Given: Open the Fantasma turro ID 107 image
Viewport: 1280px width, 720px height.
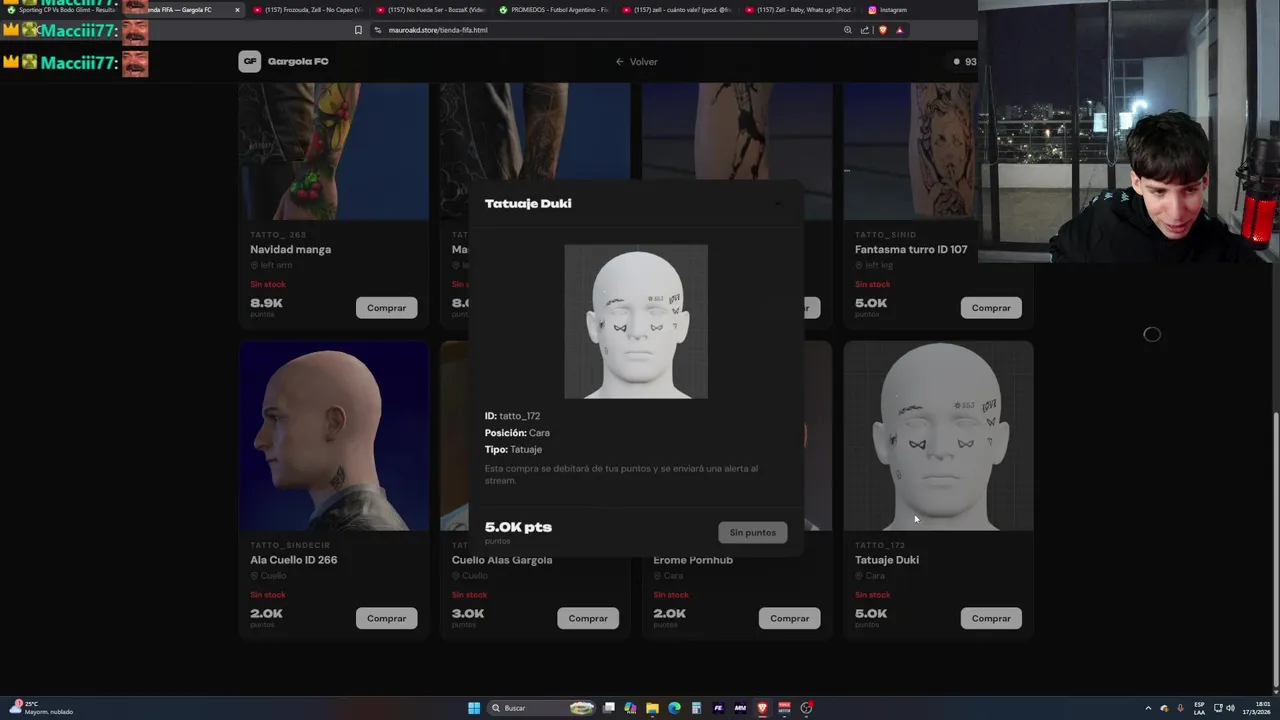Looking at the screenshot, I should (x=938, y=151).
